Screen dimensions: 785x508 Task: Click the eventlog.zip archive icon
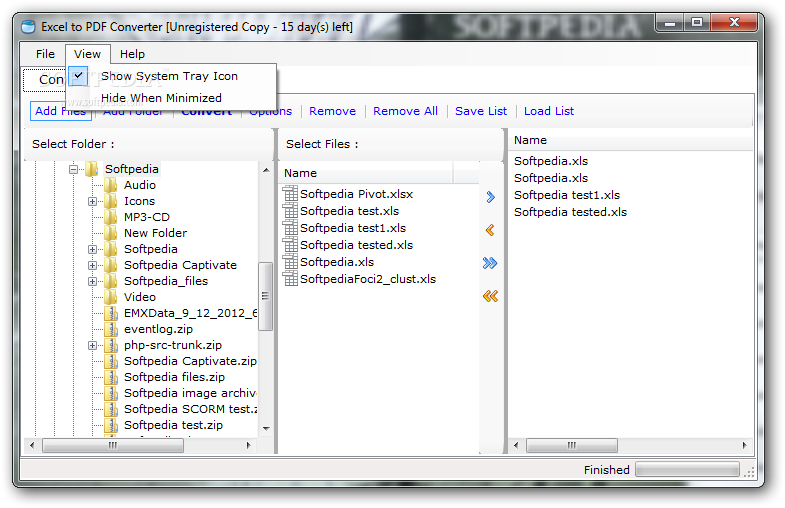[111, 329]
